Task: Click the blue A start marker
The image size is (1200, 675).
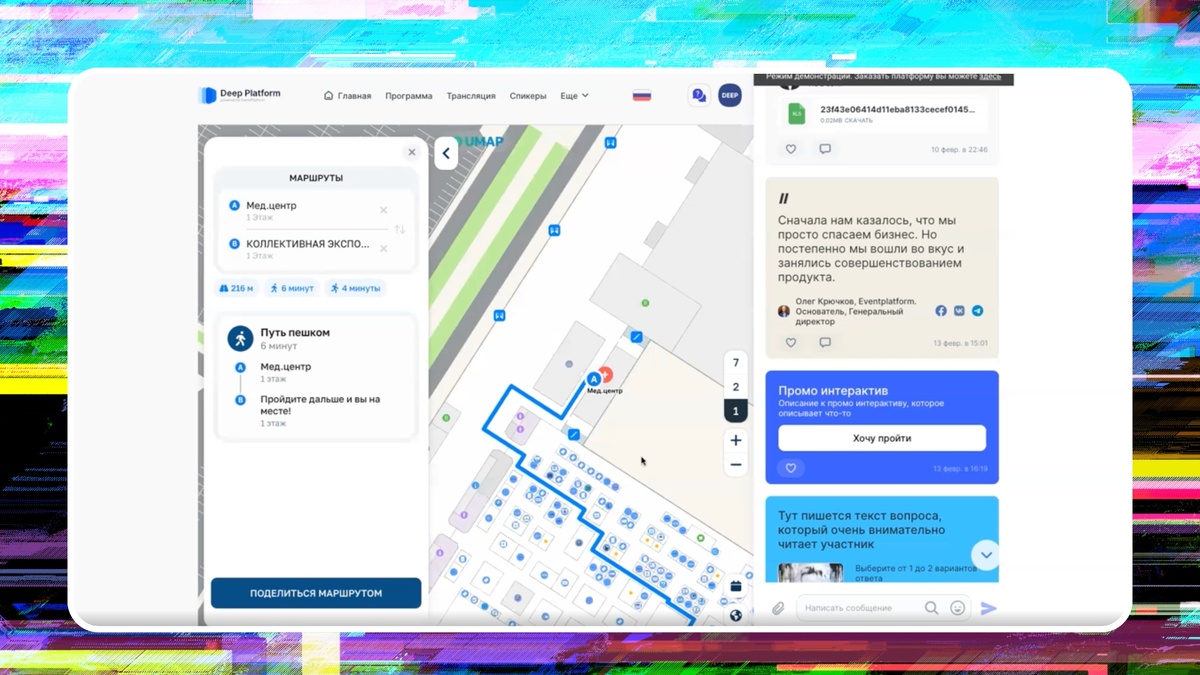Action: point(594,379)
